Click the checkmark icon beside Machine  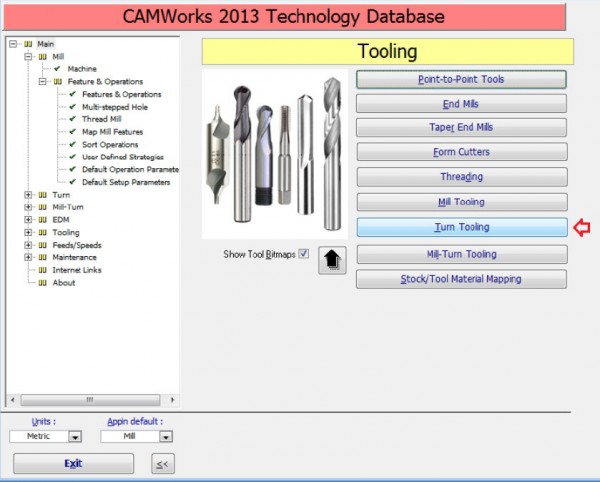click(x=57, y=68)
